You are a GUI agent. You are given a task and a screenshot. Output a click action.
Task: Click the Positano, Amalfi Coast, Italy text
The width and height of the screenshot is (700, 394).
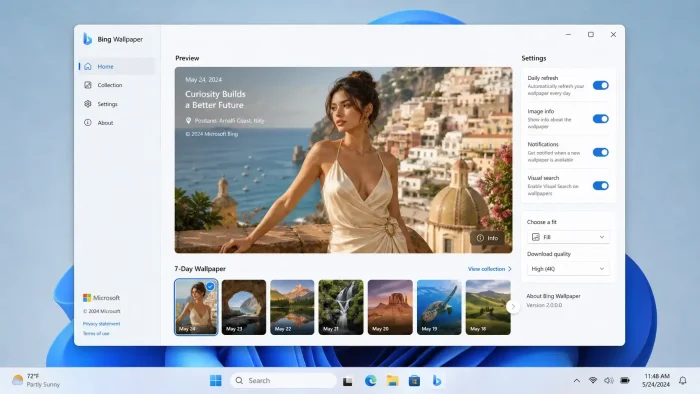[229, 121]
